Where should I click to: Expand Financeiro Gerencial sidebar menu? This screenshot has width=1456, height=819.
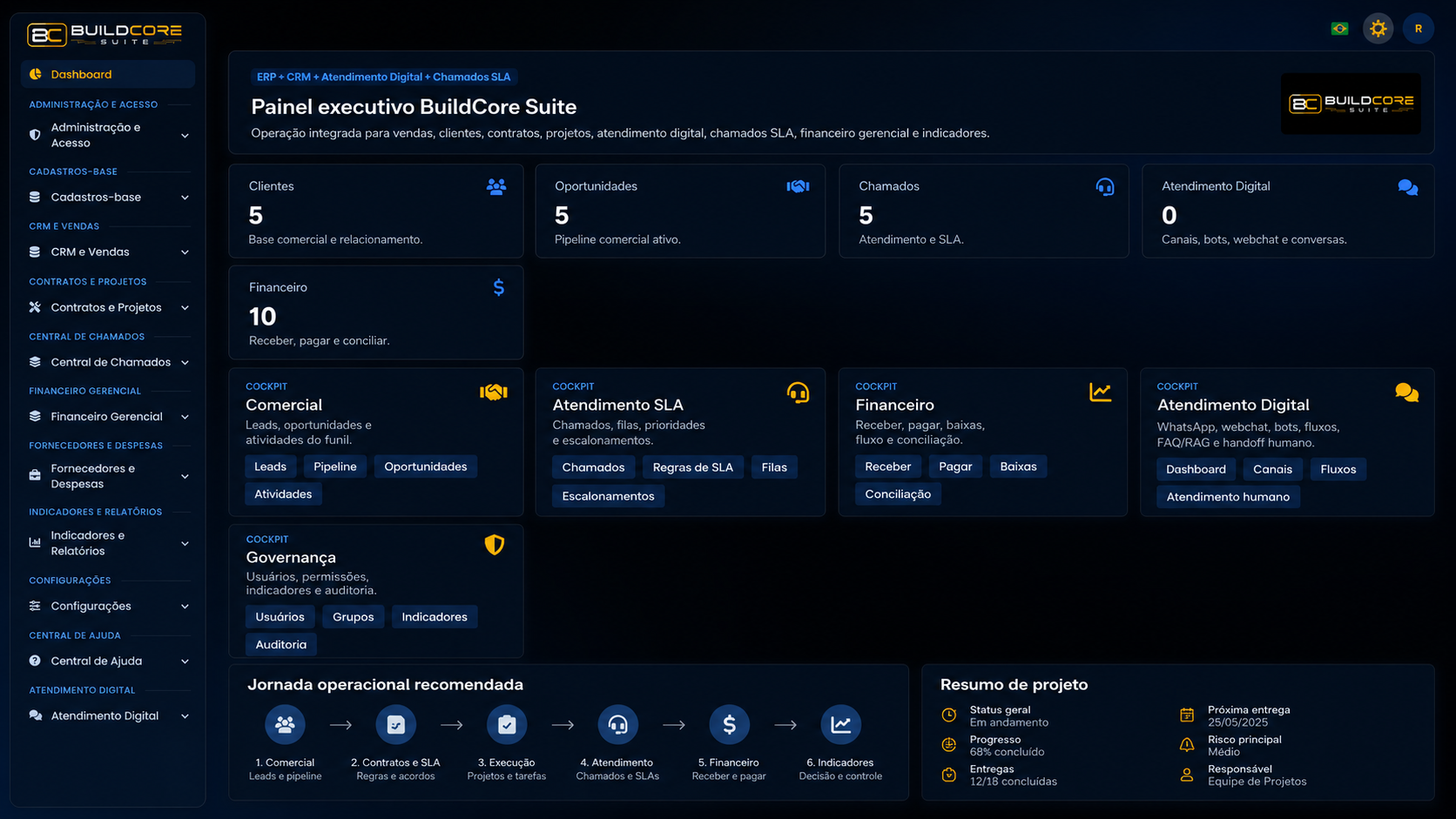coord(108,417)
